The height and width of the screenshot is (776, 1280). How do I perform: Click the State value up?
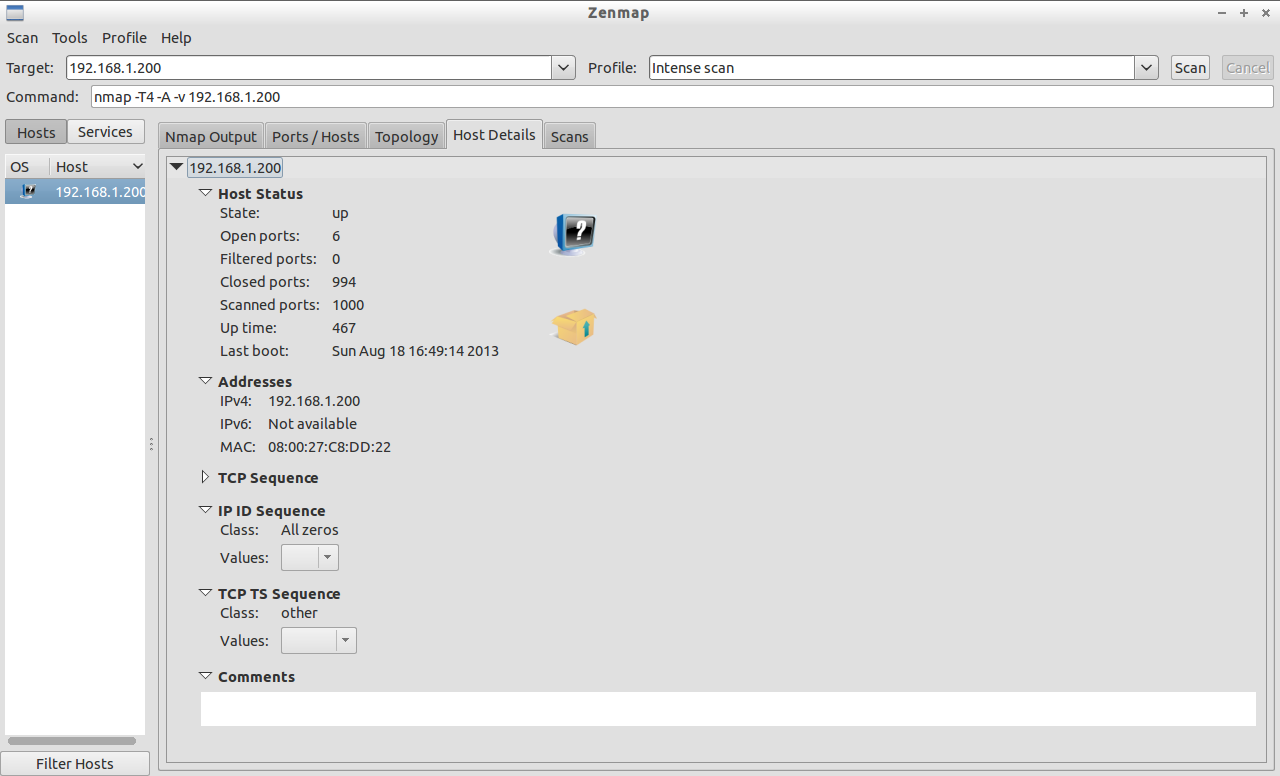point(340,213)
